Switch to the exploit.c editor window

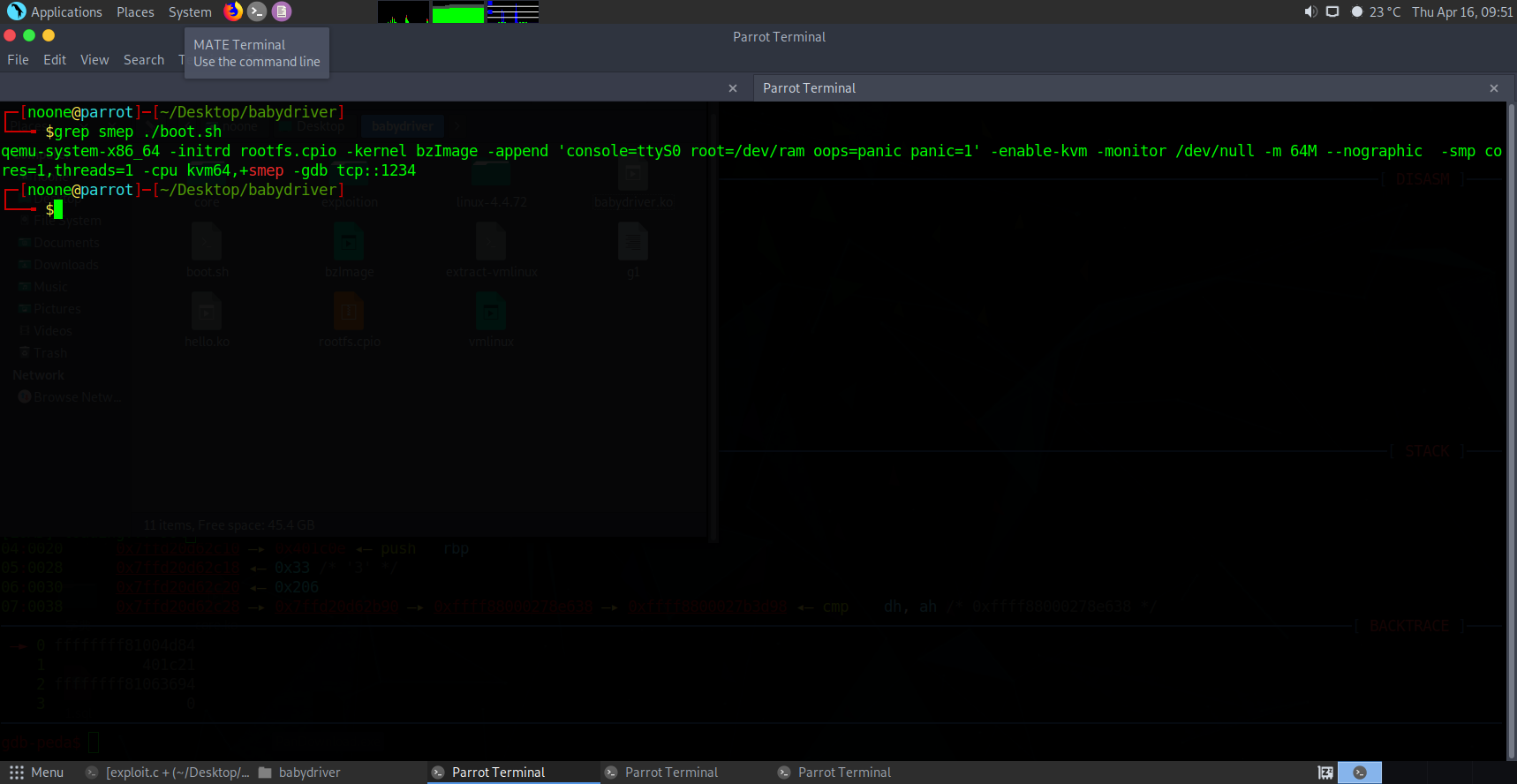168,773
